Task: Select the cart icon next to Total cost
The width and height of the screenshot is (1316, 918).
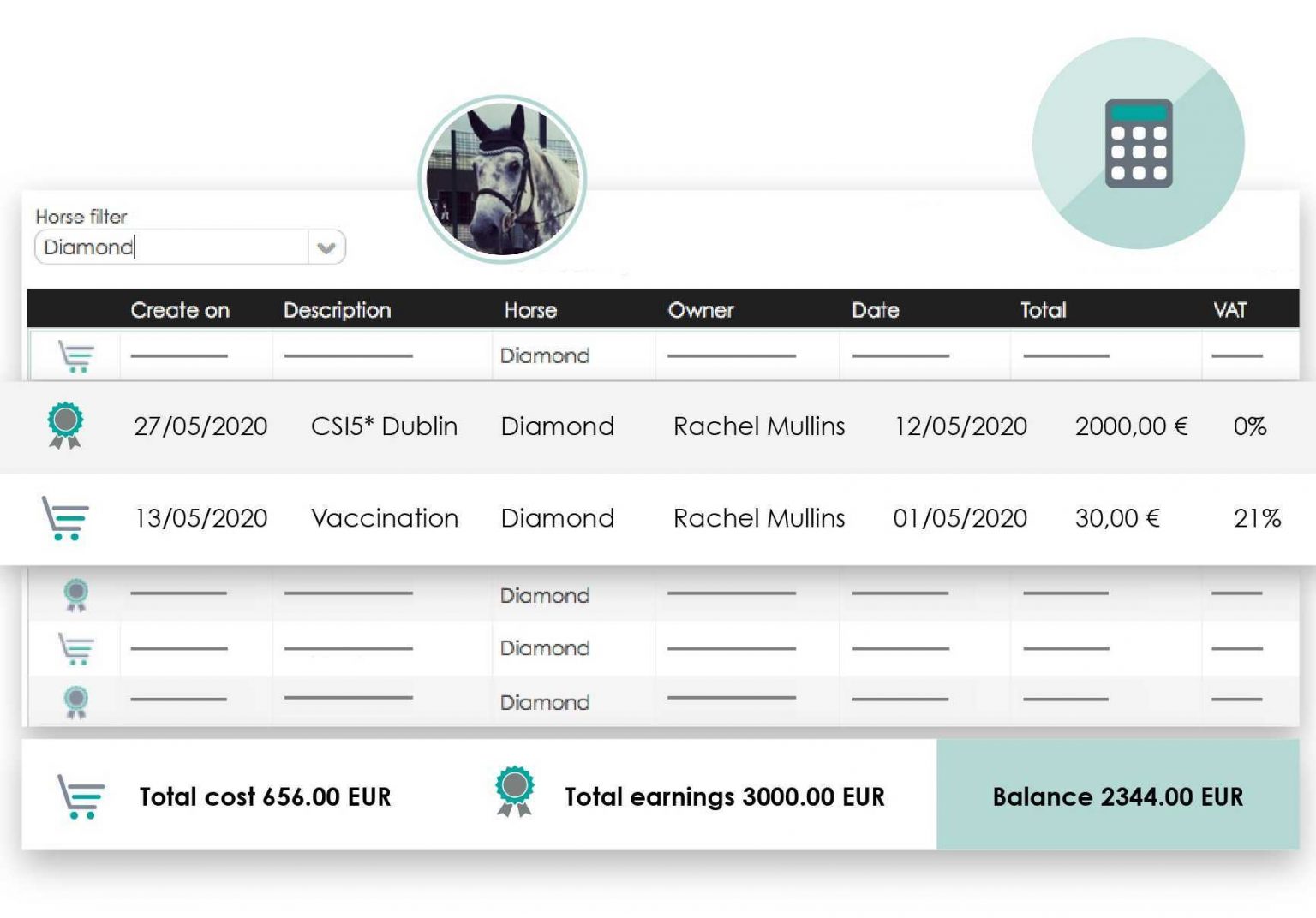Action: [x=77, y=796]
